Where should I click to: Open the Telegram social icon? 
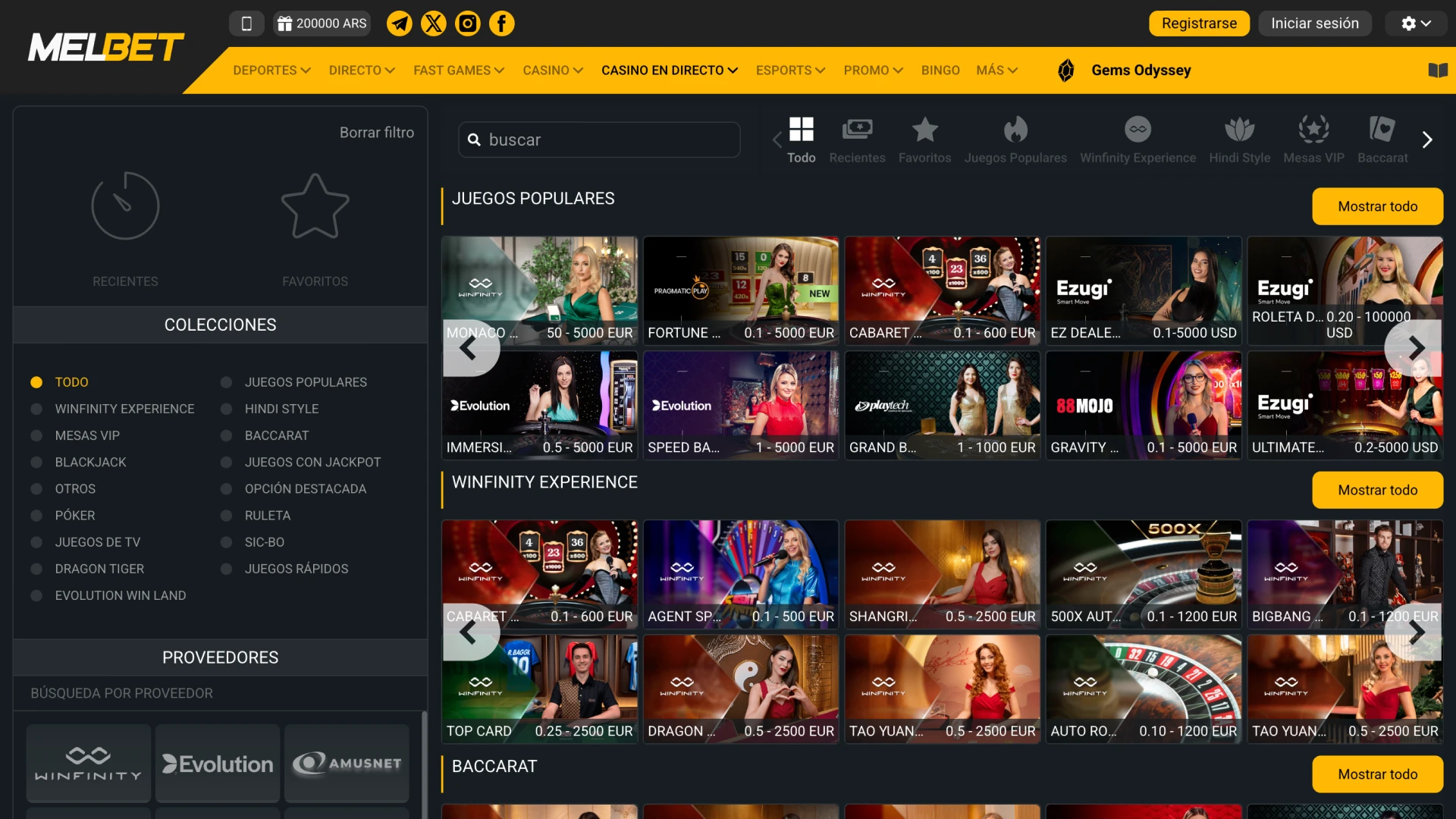(x=399, y=23)
